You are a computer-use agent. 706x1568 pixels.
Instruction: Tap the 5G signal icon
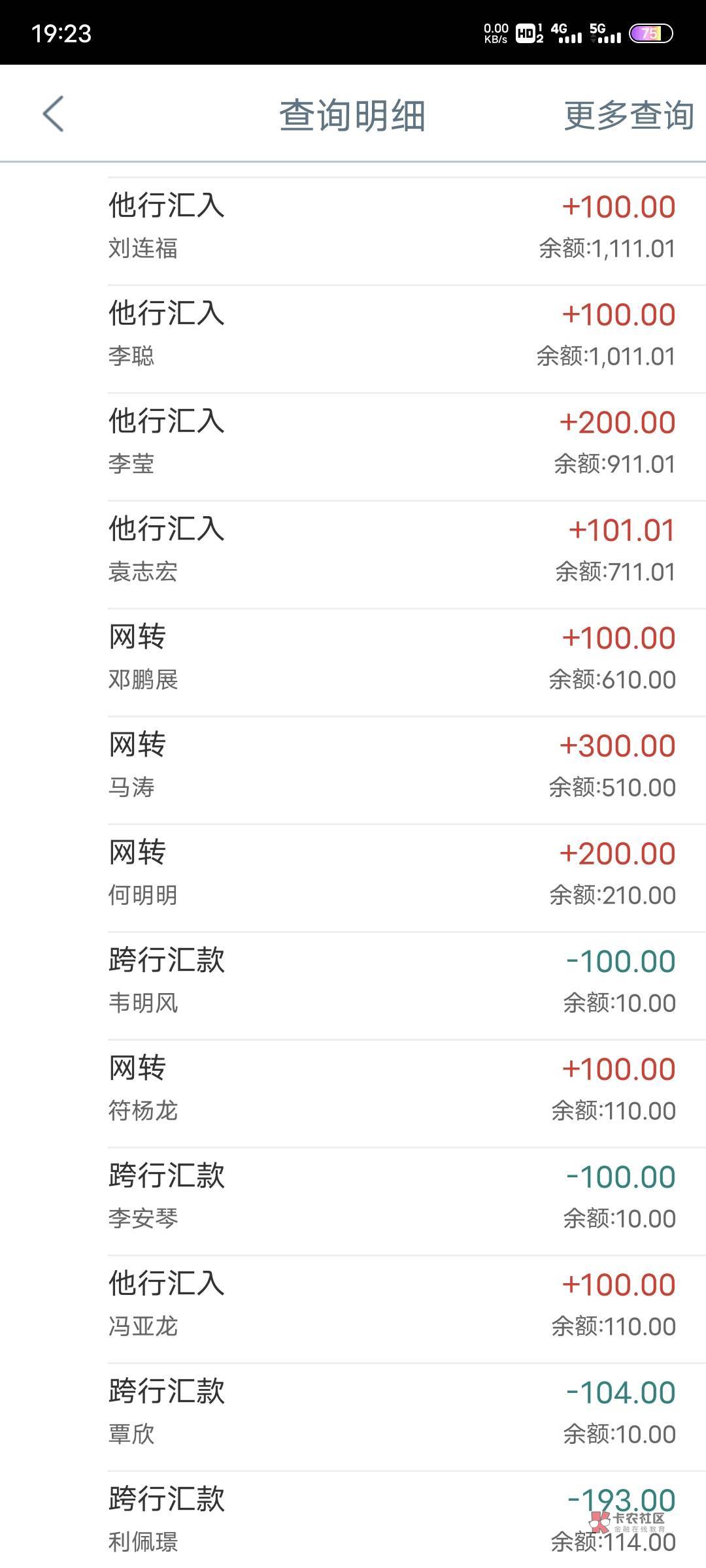pyautogui.click(x=605, y=33)
